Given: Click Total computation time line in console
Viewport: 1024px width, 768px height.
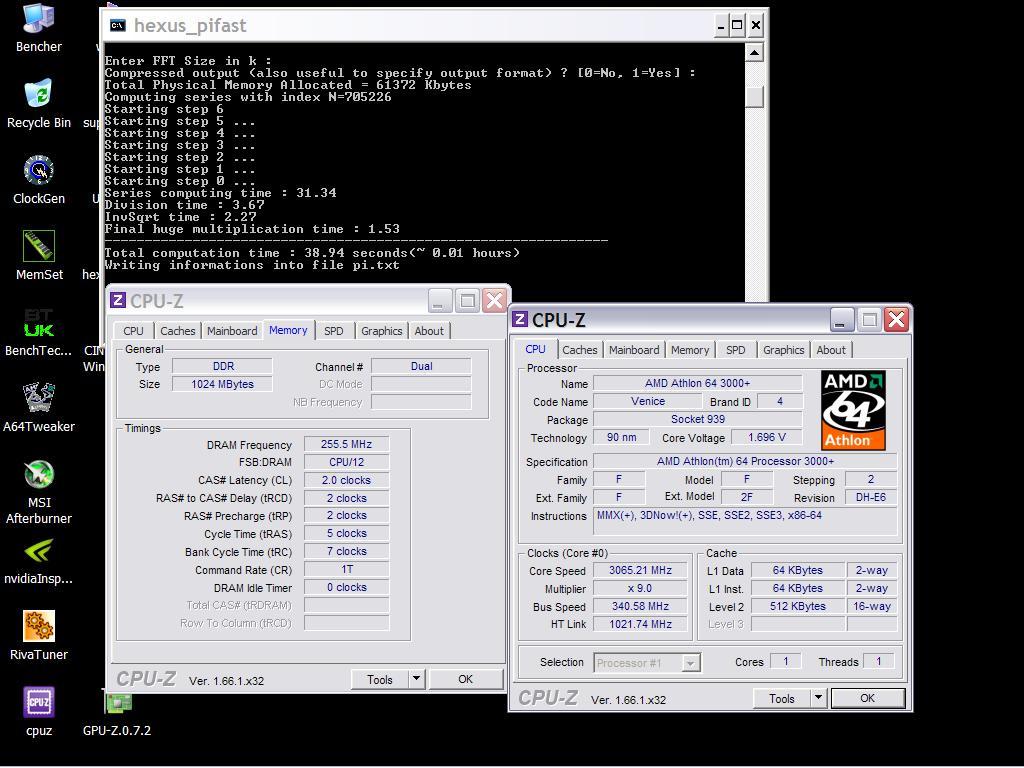Looking at the screenshot, I should [312, 253].
